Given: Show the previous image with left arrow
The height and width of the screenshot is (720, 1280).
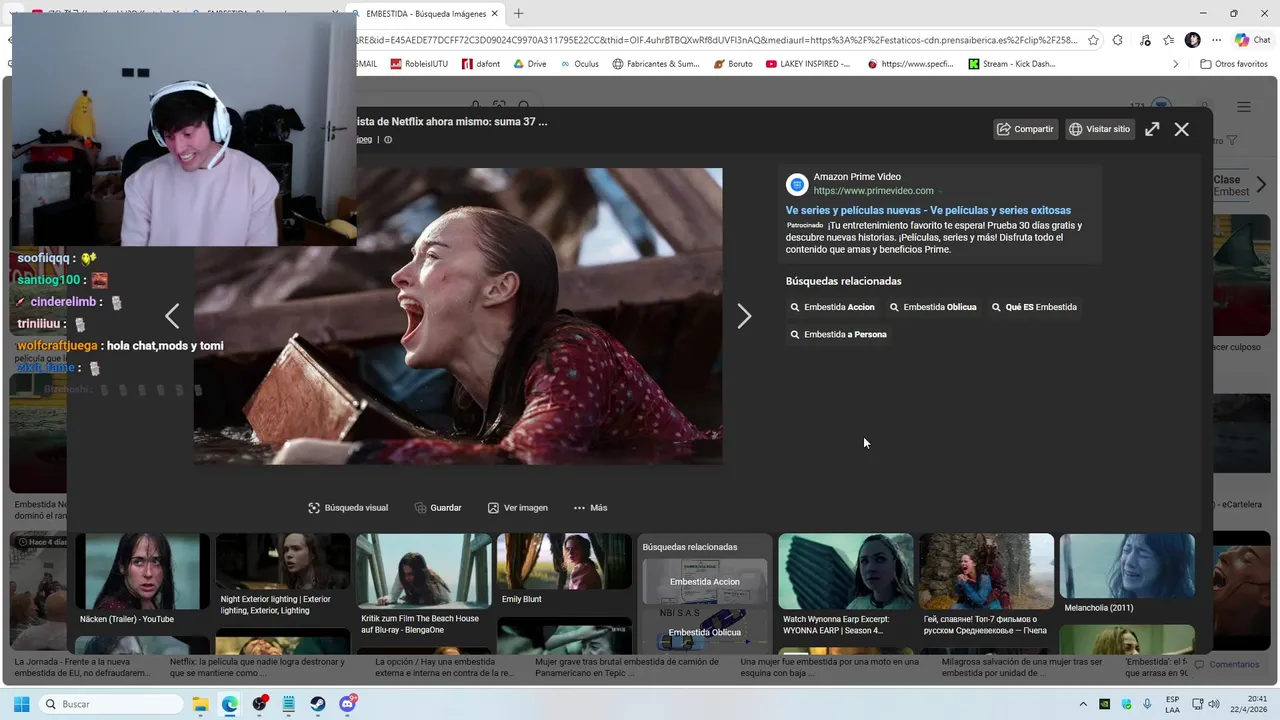Looking at the screenshot, I should [x=172, y=316].
